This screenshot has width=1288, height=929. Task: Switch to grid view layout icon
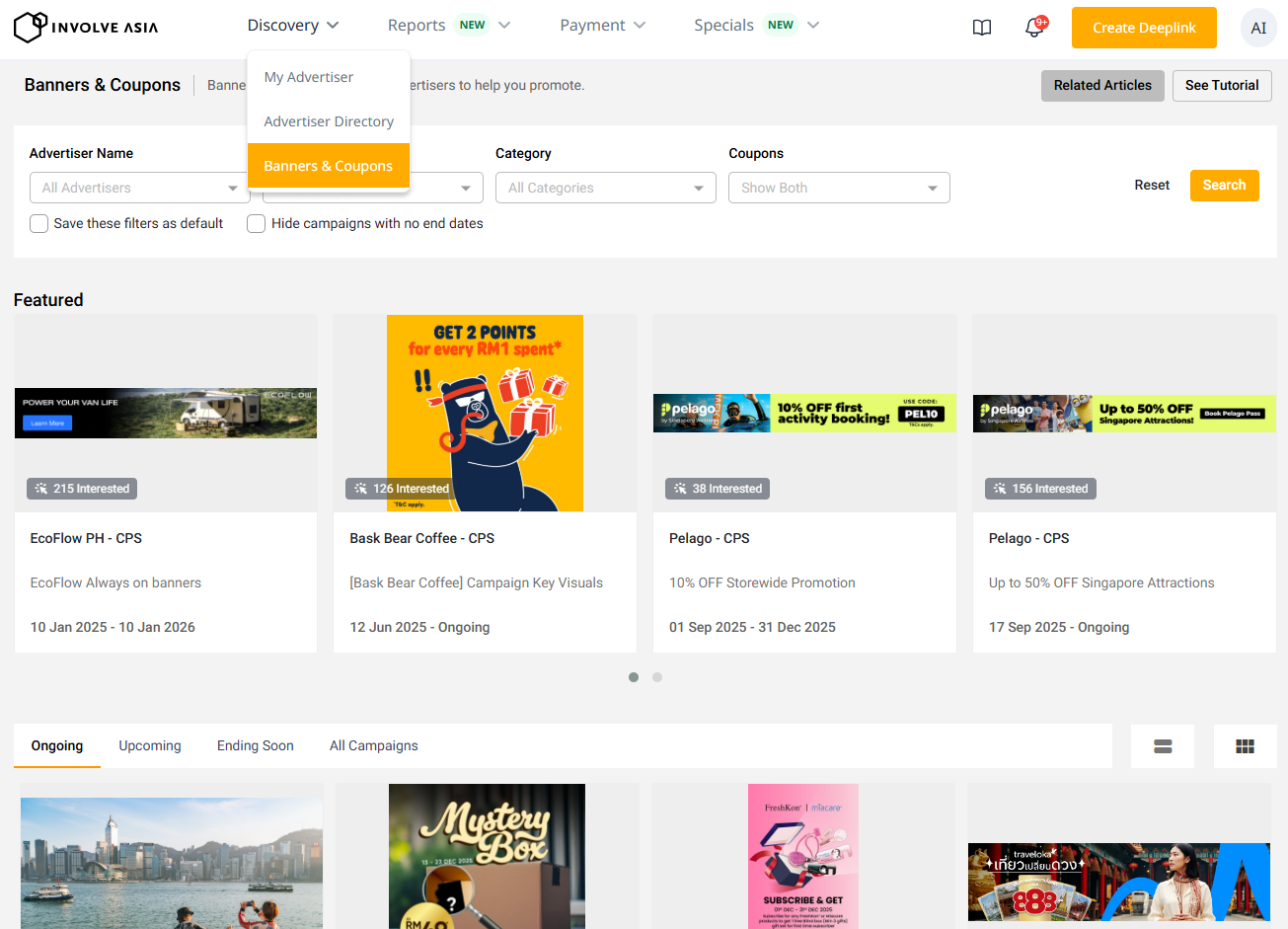pyautogui.click(x=1245, y=746)
